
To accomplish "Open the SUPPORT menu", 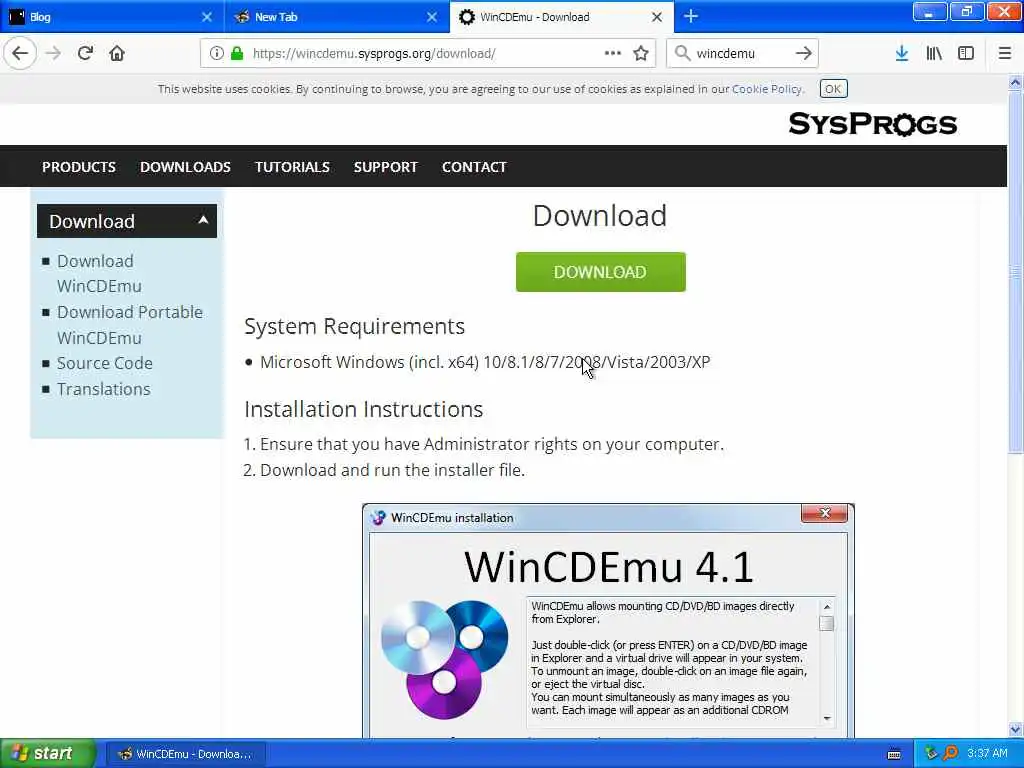I will pos(385,167).
